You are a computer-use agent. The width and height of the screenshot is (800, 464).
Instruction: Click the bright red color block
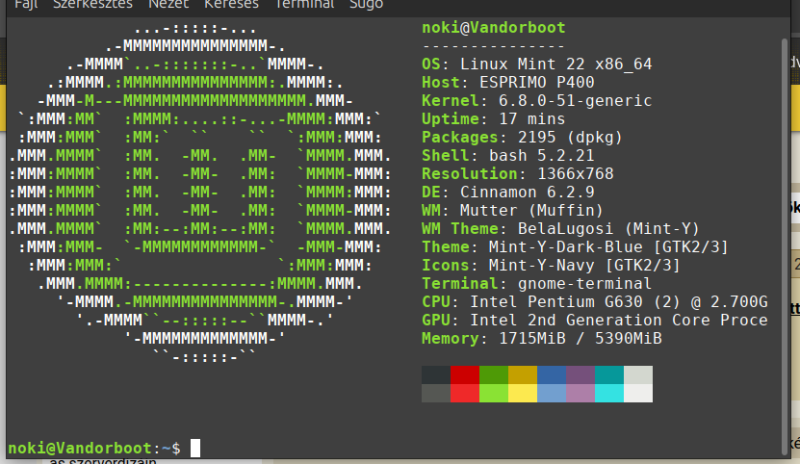pos(465,393)
